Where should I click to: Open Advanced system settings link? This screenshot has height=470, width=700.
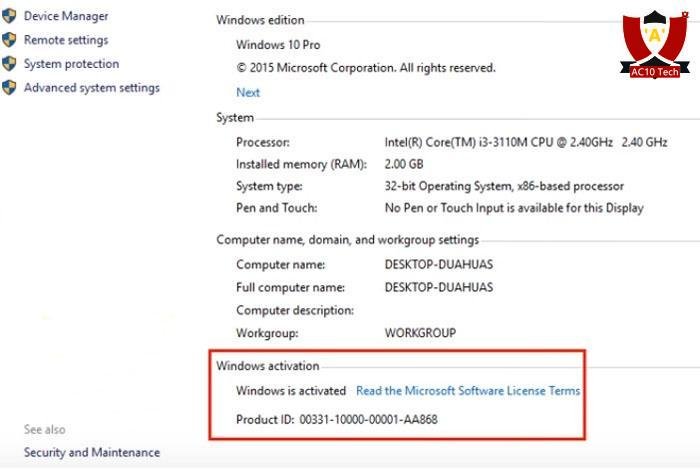click(x=92, y=88)
